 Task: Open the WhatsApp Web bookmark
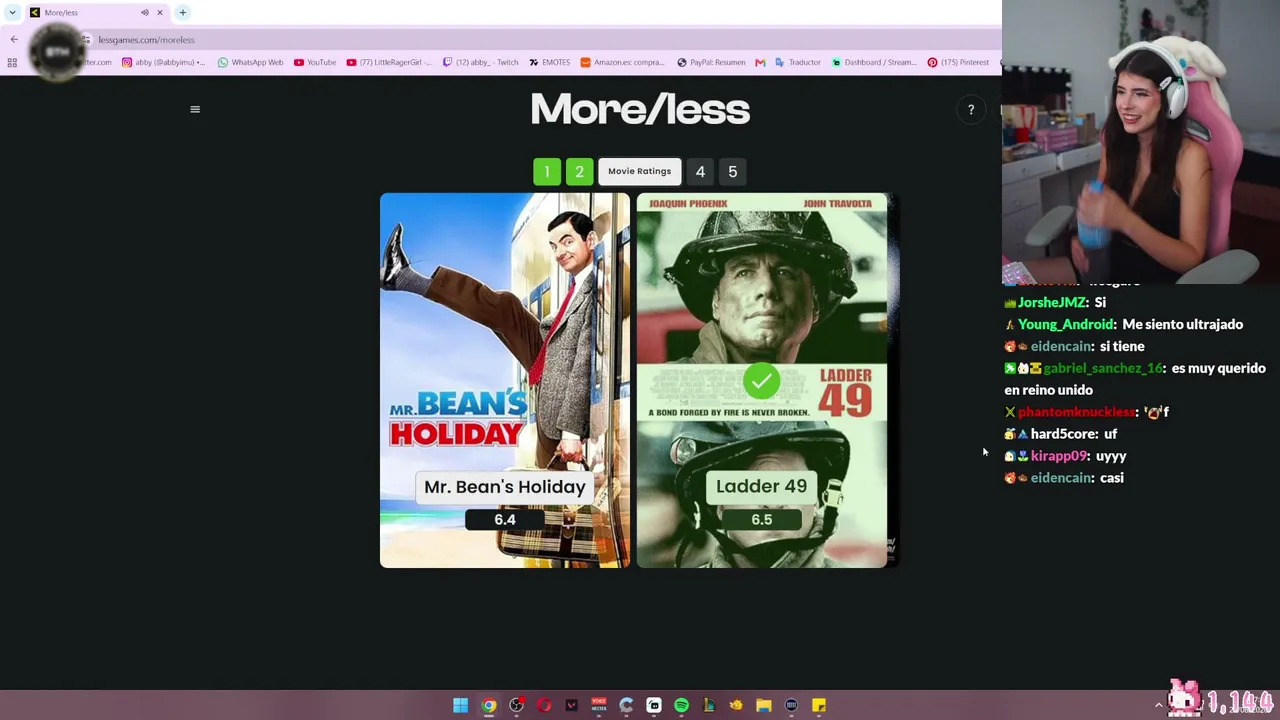[x=250, y=62]
